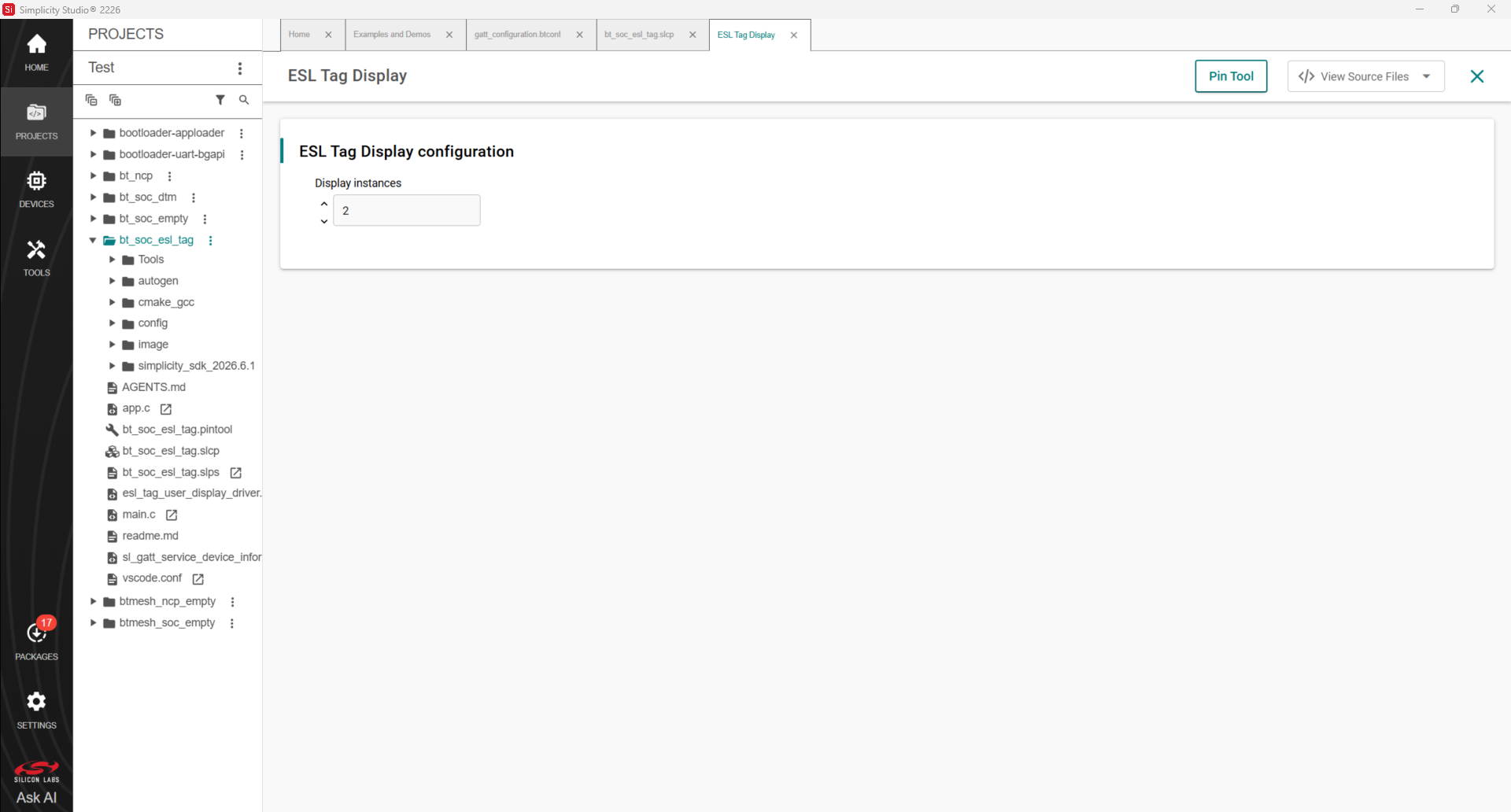Image resolution: width=1511 pixels, height=812 pixels.
Task: Open the Home sidebar panel
Action: [36, 53]
